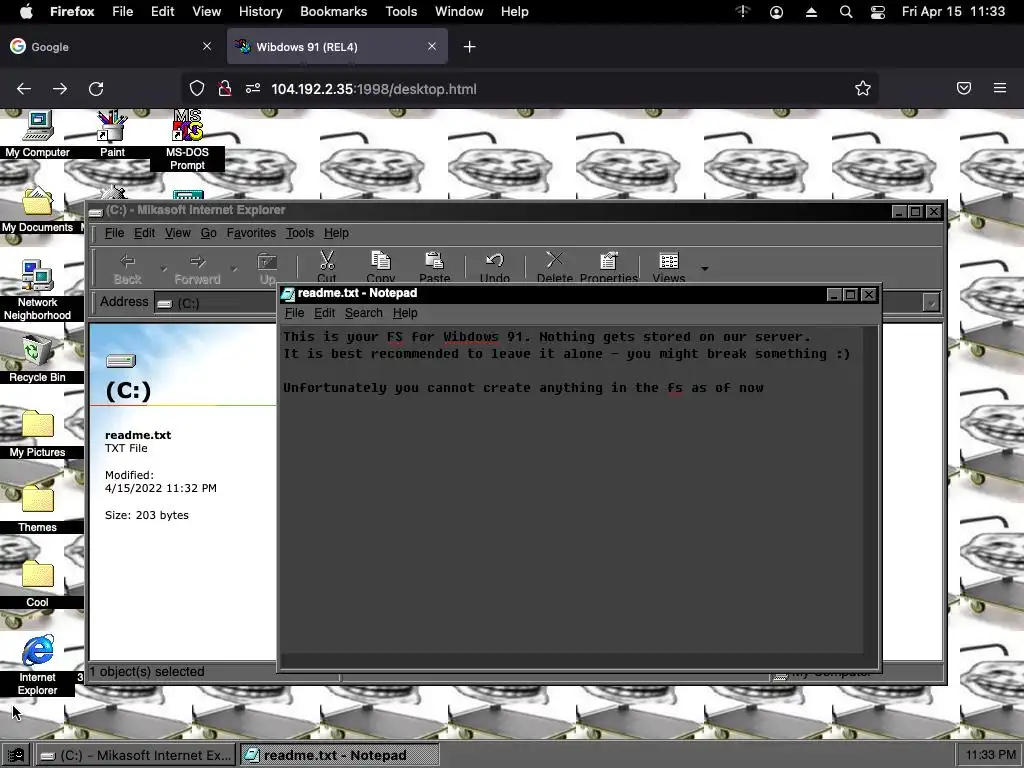The width and height of the screenshot is (1024, 768).
Task: Click the Firefox shield tracking protection icon
Action: click(197, 89)
